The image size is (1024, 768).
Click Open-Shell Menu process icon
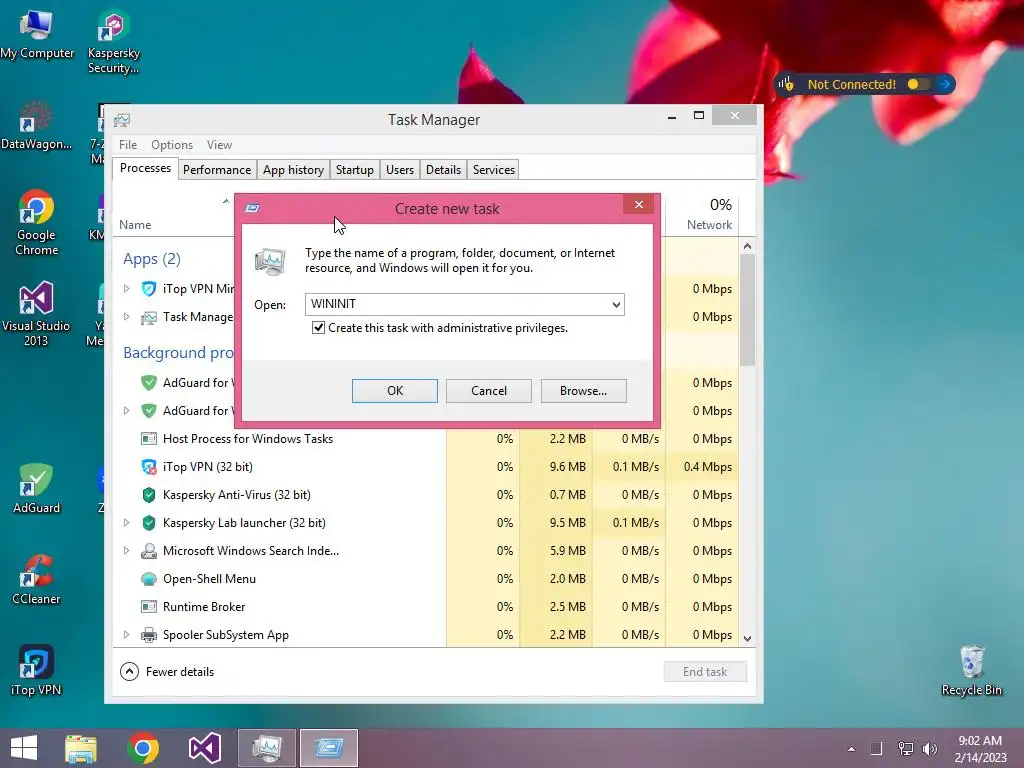[x=149, y=579]
